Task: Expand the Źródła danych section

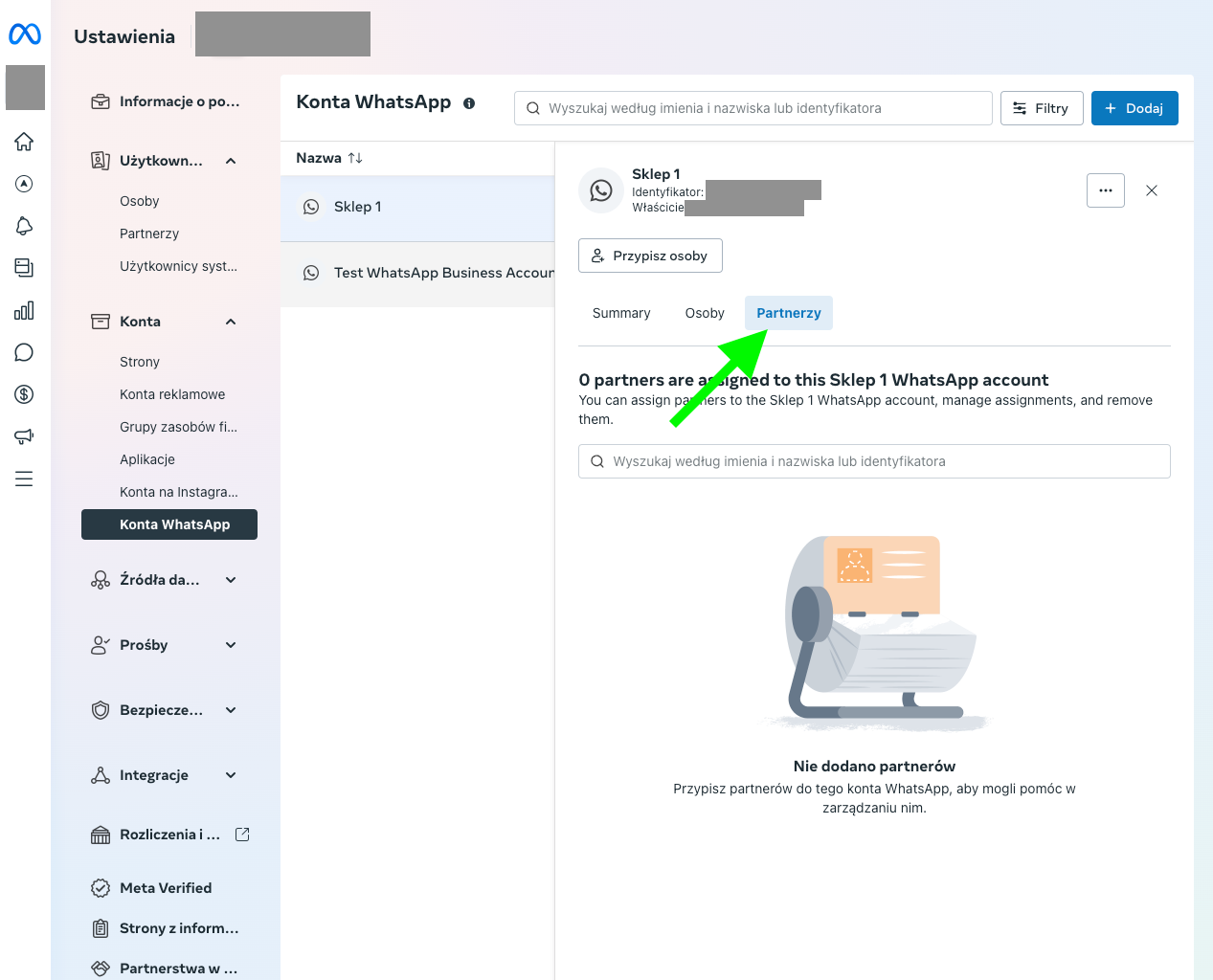Action: (x=231, y=580)
